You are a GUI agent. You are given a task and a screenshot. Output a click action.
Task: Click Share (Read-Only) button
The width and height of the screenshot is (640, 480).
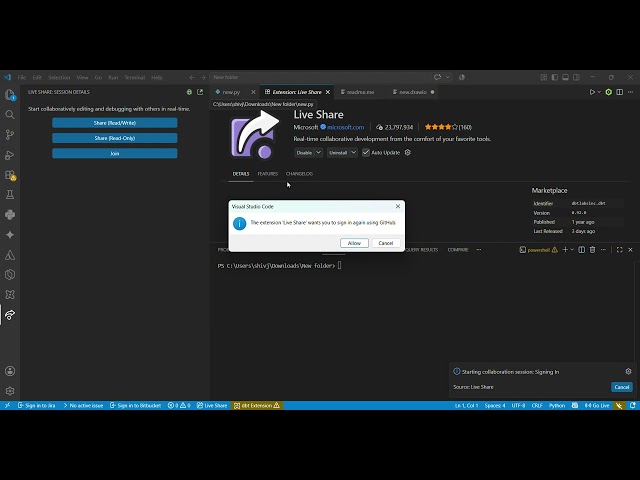(x=115, y=138)
